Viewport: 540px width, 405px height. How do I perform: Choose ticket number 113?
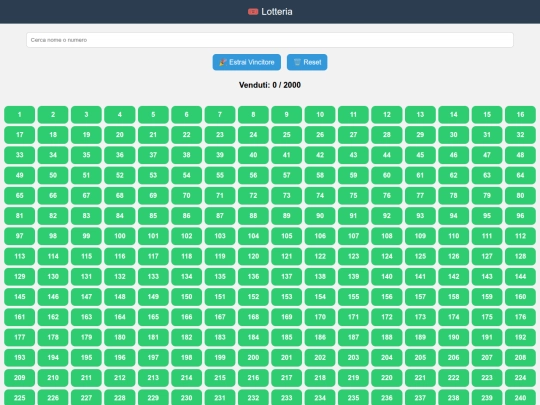20,256
